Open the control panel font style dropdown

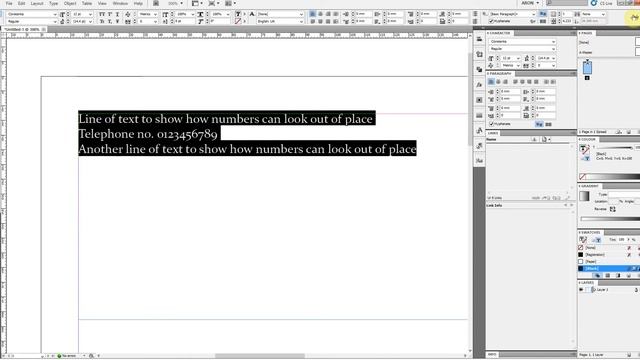pyautogui.click(x=31, y=21)
